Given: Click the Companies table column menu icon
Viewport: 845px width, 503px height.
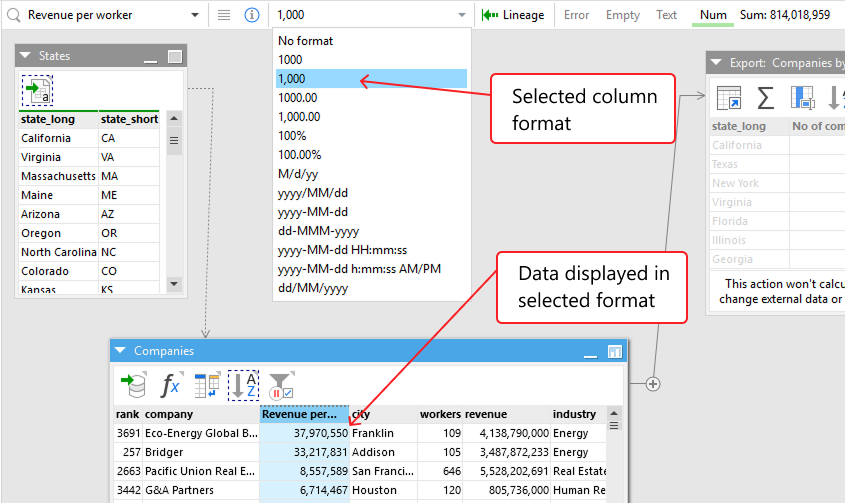Looking at the screenshot, I should click(x=614, y=426).
